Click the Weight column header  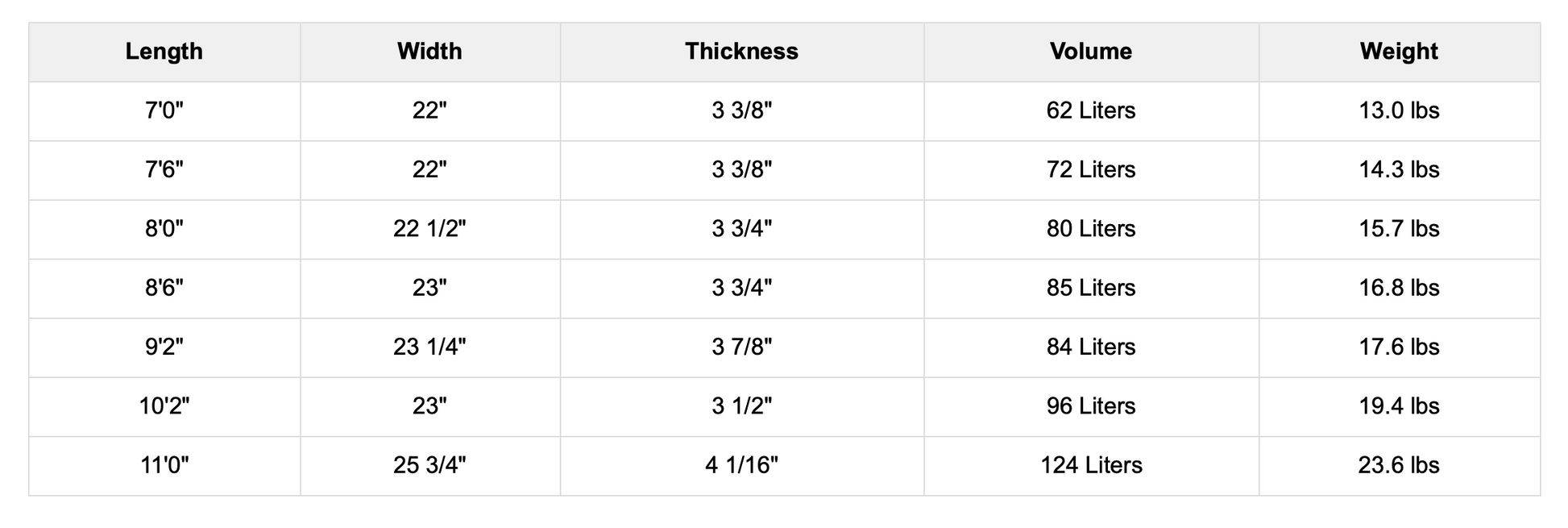[x=1399, y=52]
